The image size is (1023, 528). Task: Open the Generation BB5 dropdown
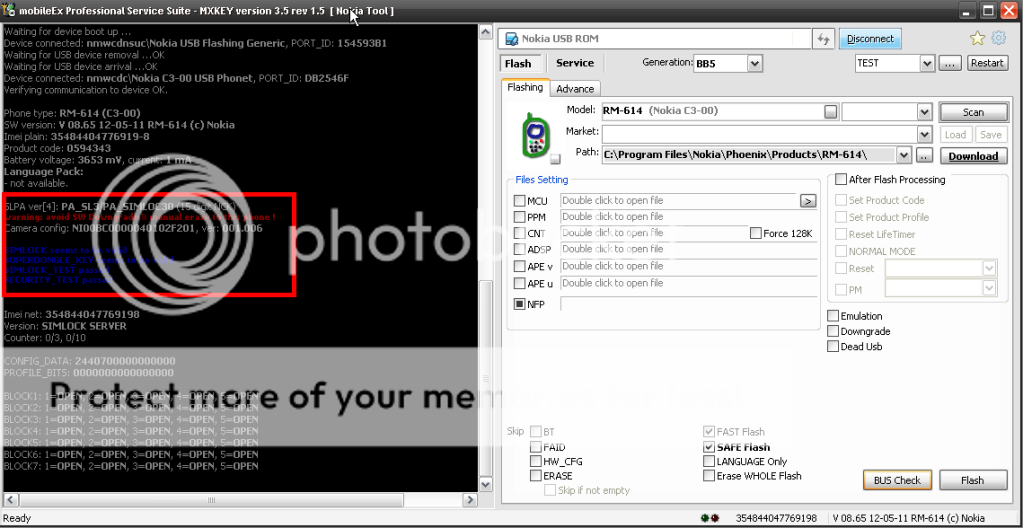(754, 63)
